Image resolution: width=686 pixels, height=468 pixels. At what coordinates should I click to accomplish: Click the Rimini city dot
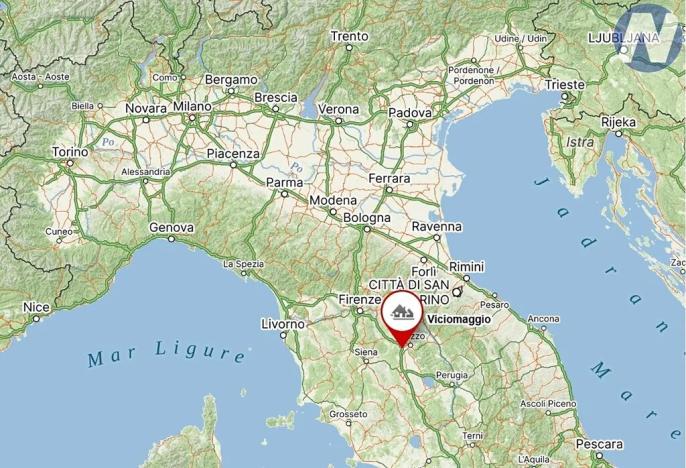tap(466, 278)
